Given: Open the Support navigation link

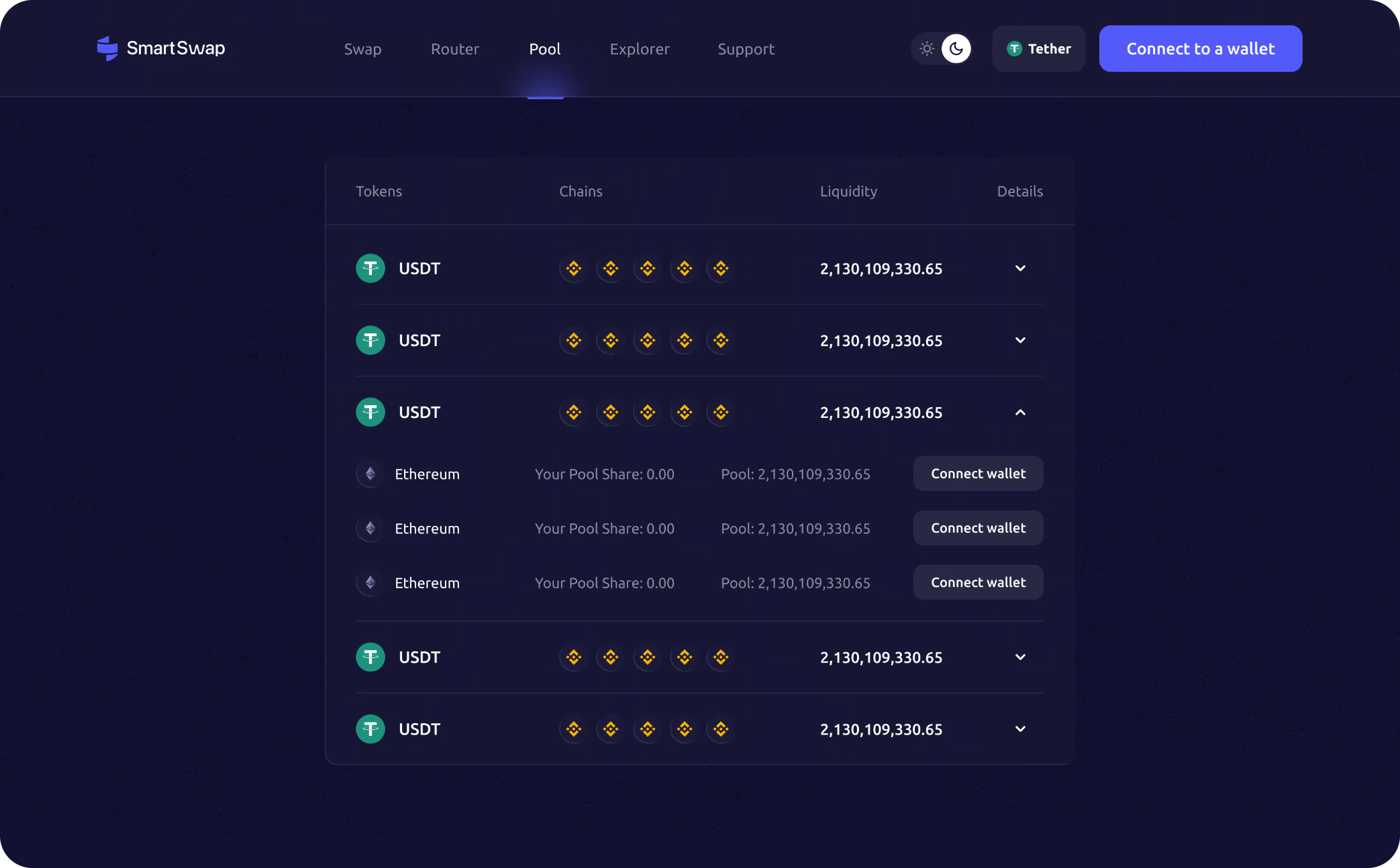Looking at the screenshot, I should (746, 49).
